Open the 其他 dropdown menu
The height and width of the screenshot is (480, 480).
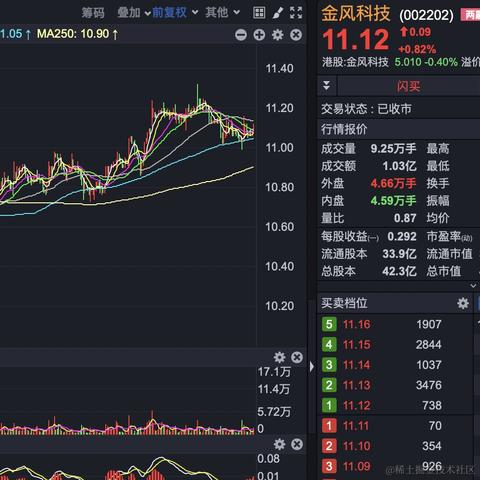click(222, 13)
